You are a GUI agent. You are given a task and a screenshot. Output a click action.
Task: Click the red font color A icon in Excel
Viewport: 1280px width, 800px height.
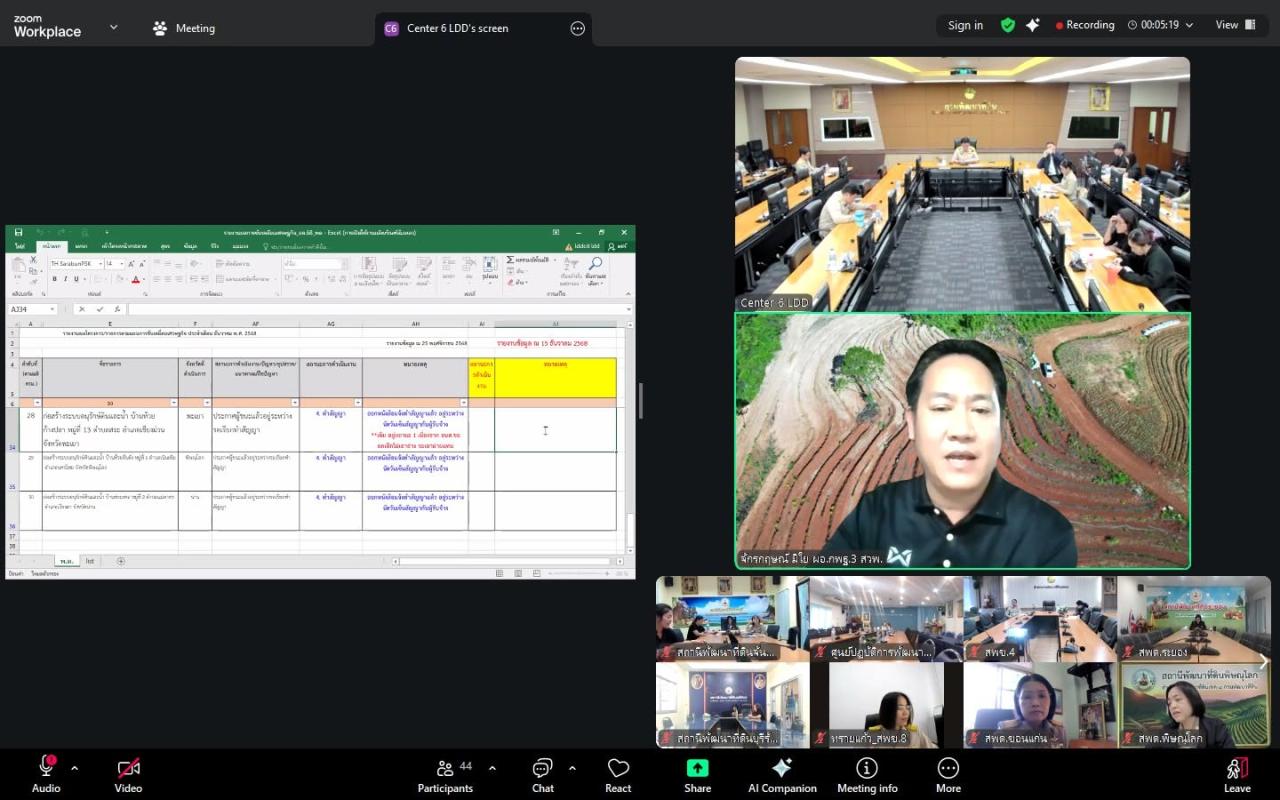click(x=135, y=279)
